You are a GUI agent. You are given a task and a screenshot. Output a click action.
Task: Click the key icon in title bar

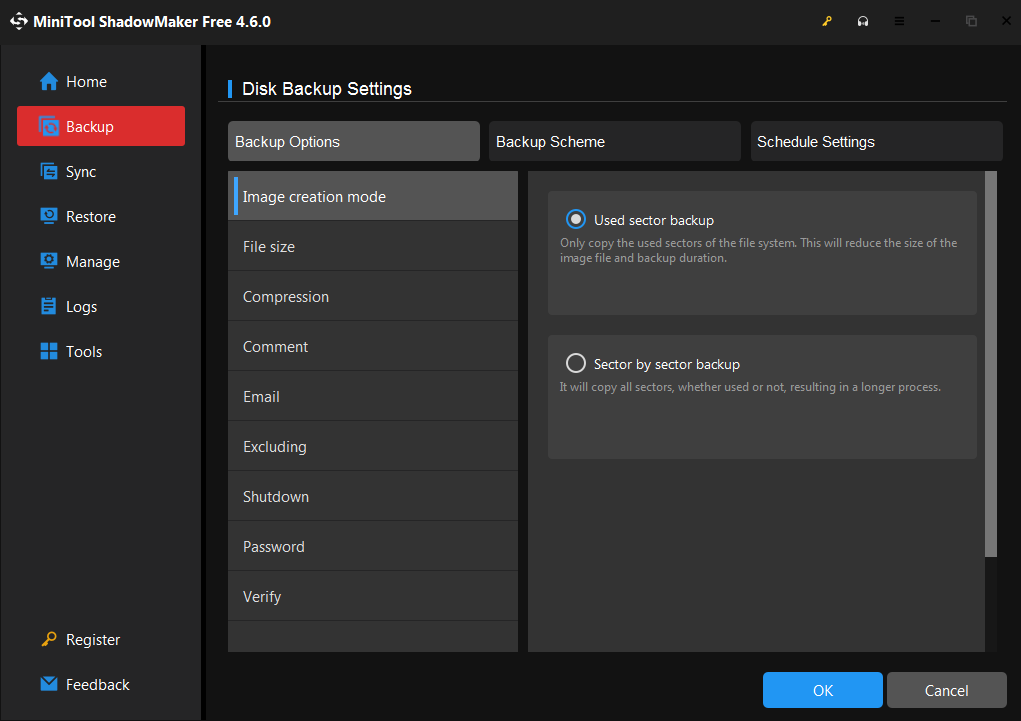827,21
